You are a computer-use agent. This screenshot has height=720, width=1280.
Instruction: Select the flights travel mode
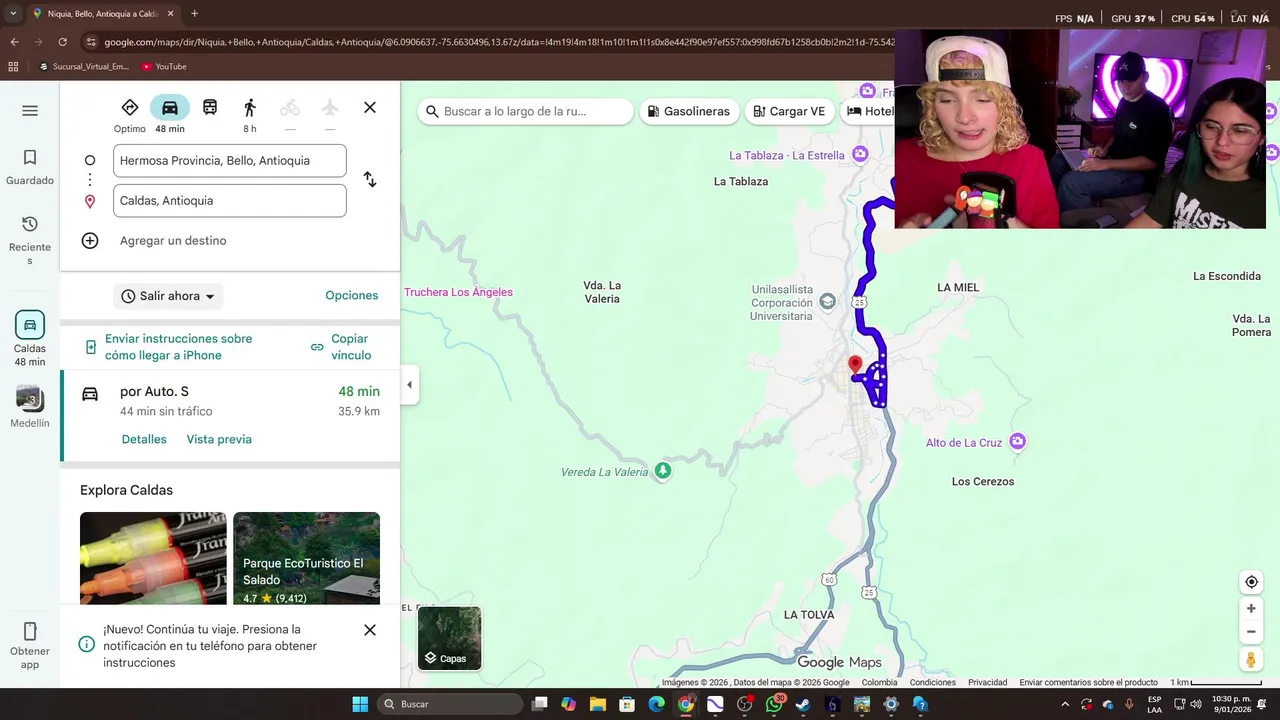[x=330, y=108]
